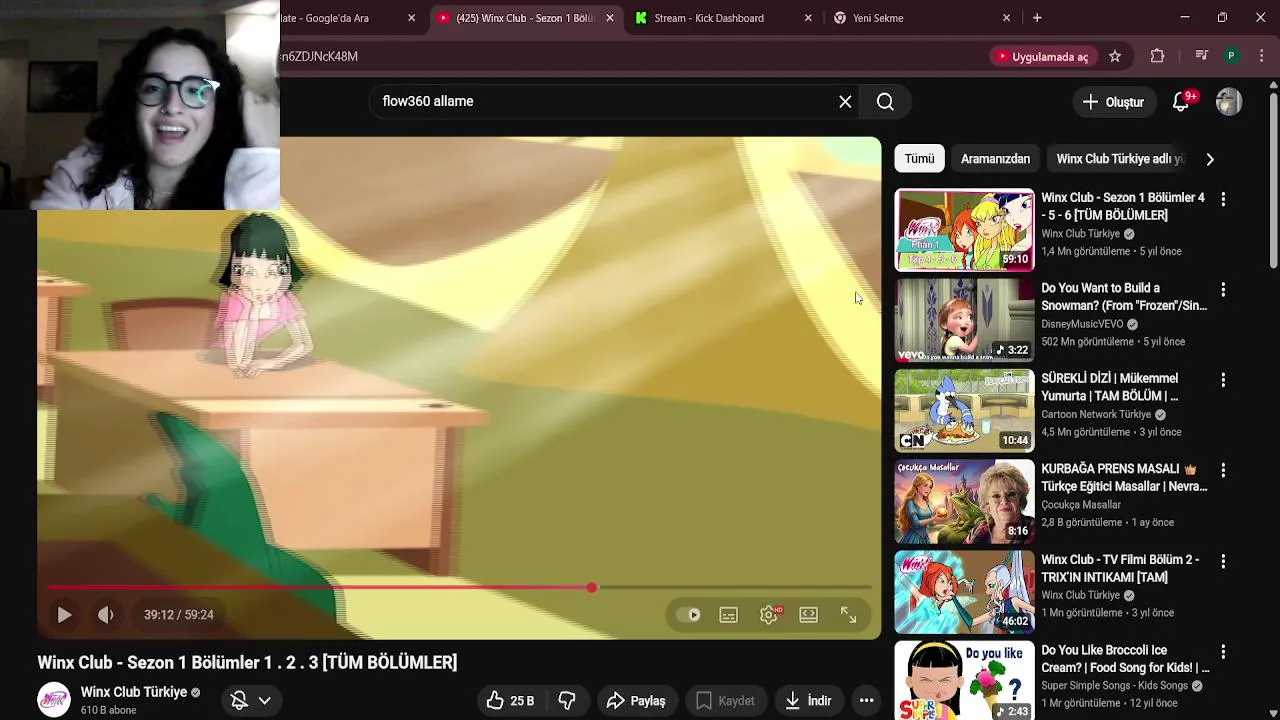
Task: Like the video with 25 B thumbs up
Action: [510, 701]
